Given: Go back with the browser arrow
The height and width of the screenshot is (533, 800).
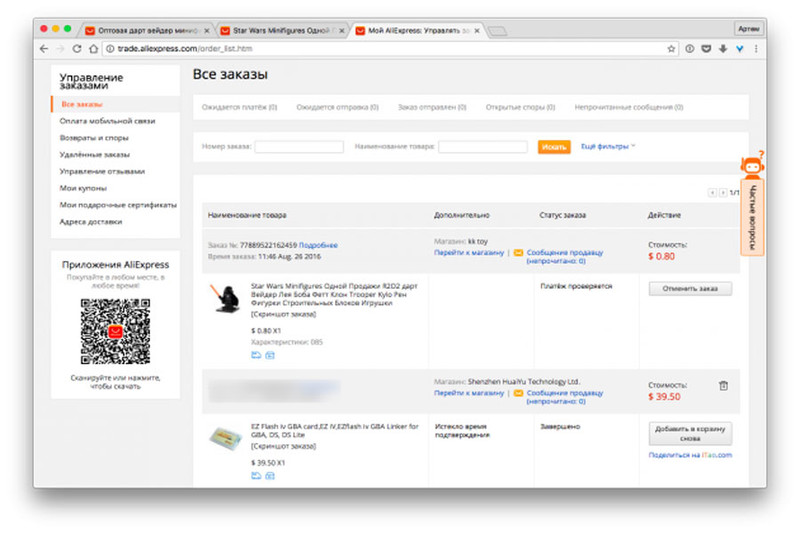Looking at the screenshot, I should click(x=44, y=48).
